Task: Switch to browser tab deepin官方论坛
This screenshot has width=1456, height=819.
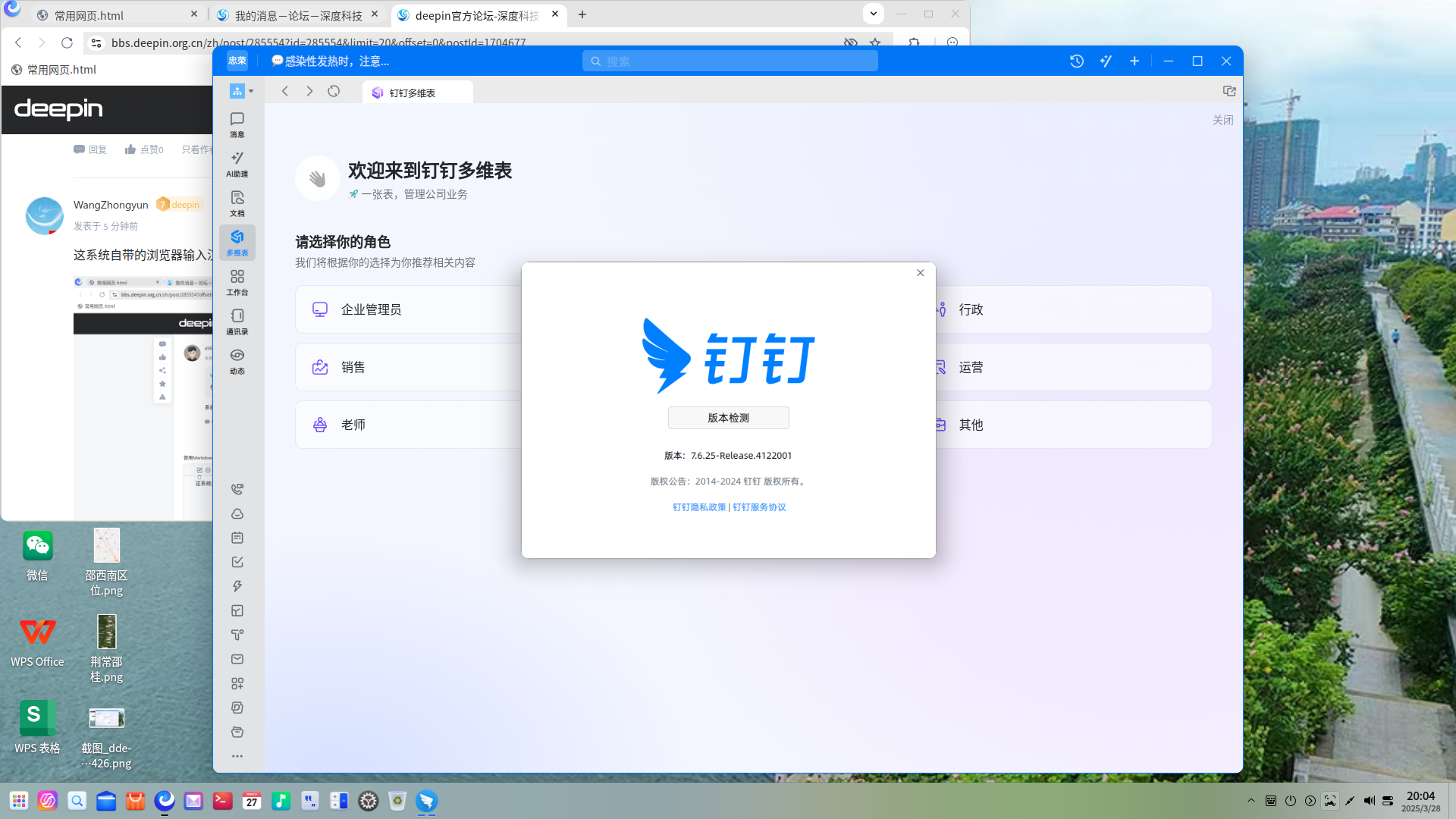Action: tap(478, 14)
